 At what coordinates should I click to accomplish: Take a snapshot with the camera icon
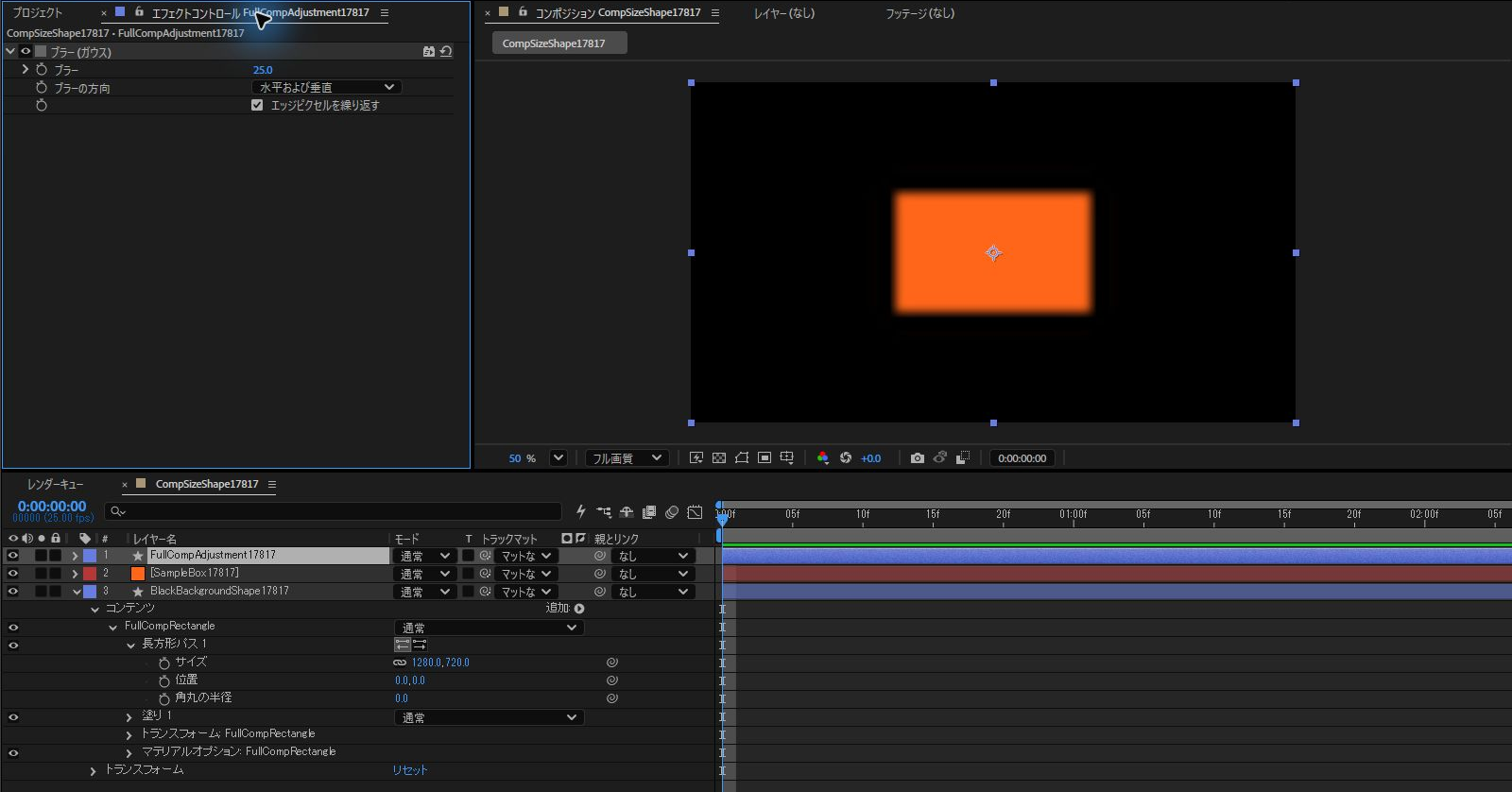tap(917, 457)
